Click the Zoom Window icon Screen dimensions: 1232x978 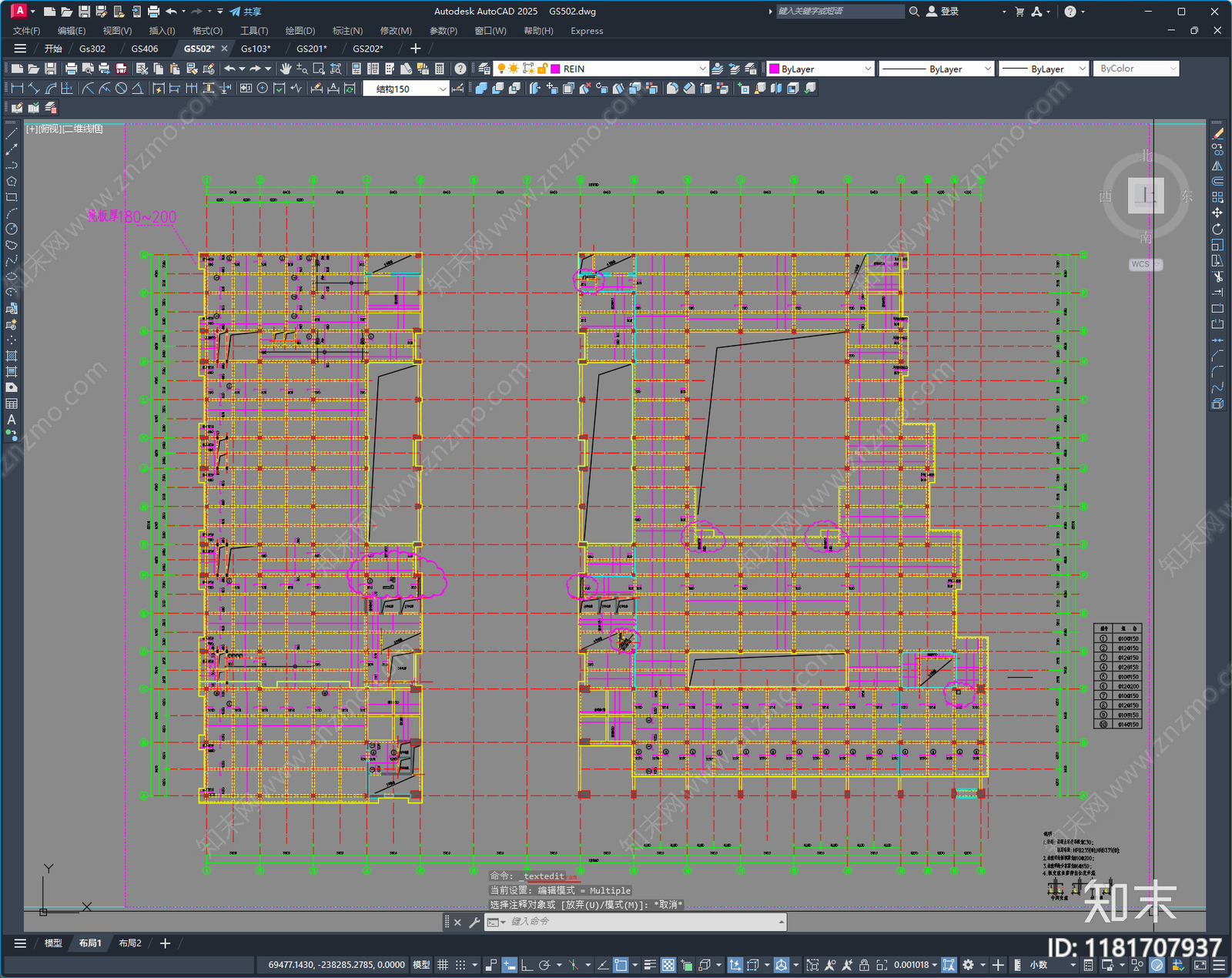pos(319,69)
